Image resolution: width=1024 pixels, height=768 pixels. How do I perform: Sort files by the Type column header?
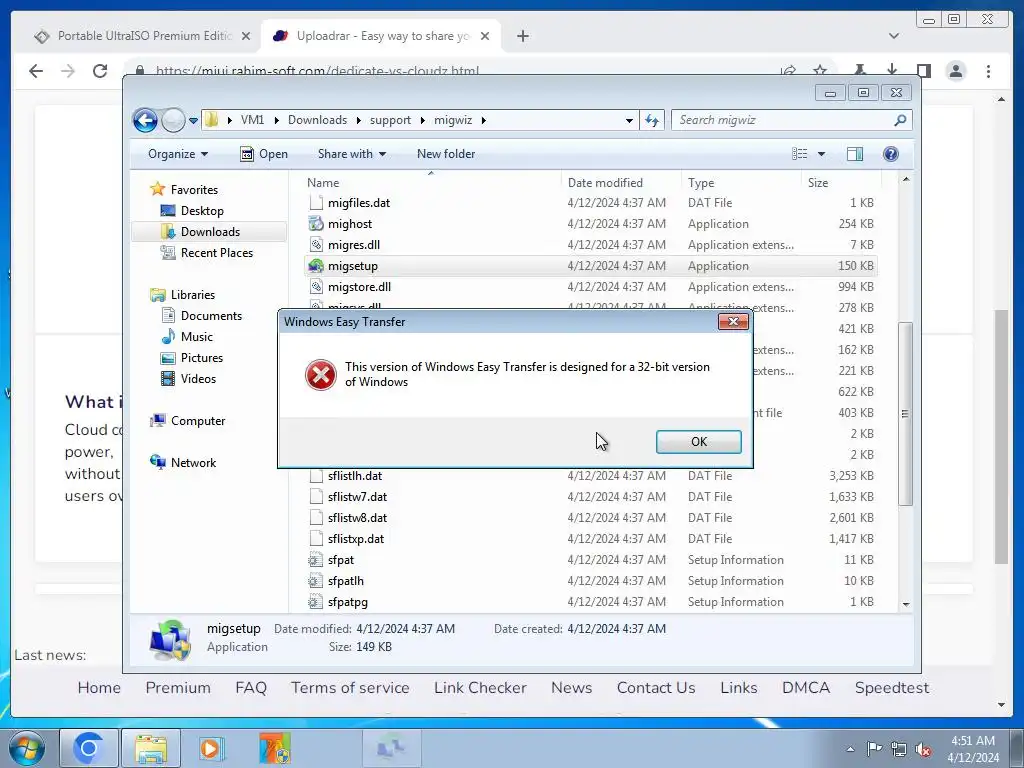click(x=701, y=183)
